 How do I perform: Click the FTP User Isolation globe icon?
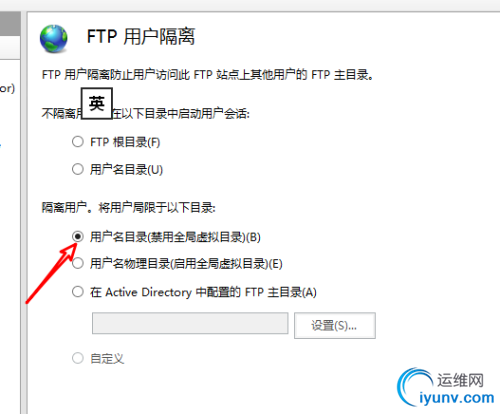tap(54, 39)
